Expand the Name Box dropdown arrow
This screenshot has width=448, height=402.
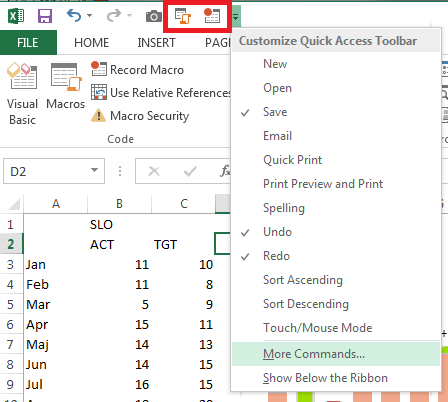(94, 170)
